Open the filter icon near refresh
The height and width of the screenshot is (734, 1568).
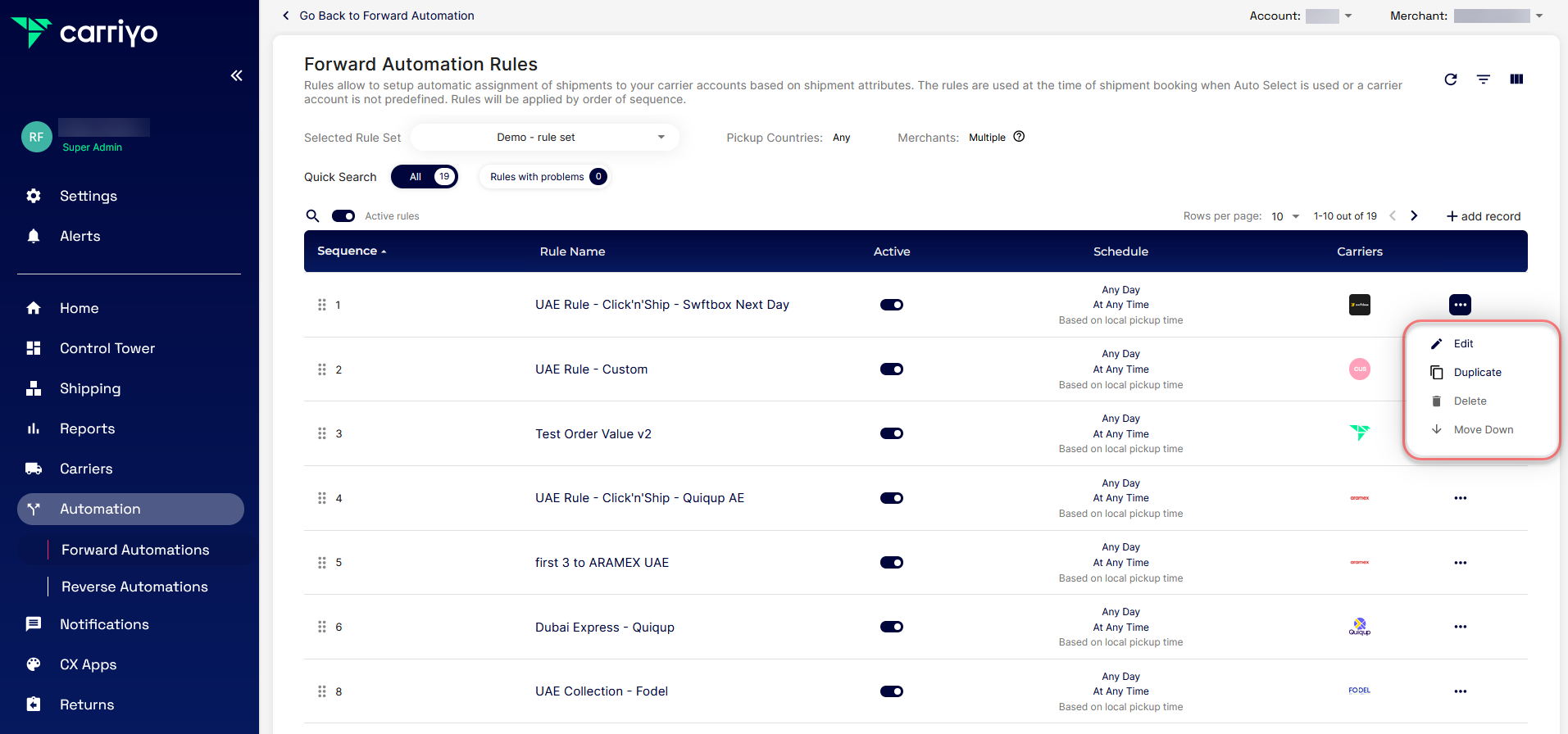tap(1483, 79)
